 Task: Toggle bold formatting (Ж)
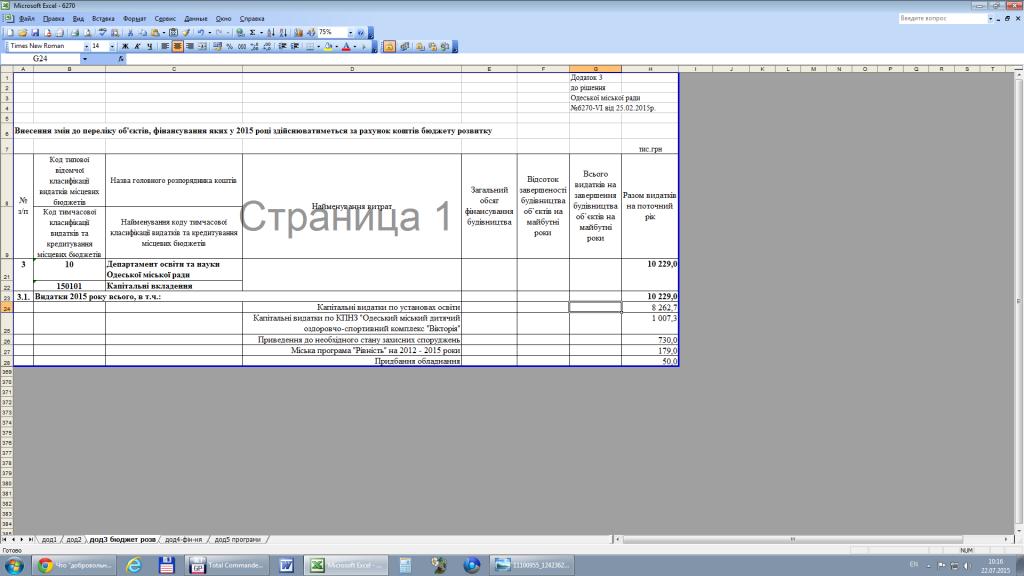[125, 46]
